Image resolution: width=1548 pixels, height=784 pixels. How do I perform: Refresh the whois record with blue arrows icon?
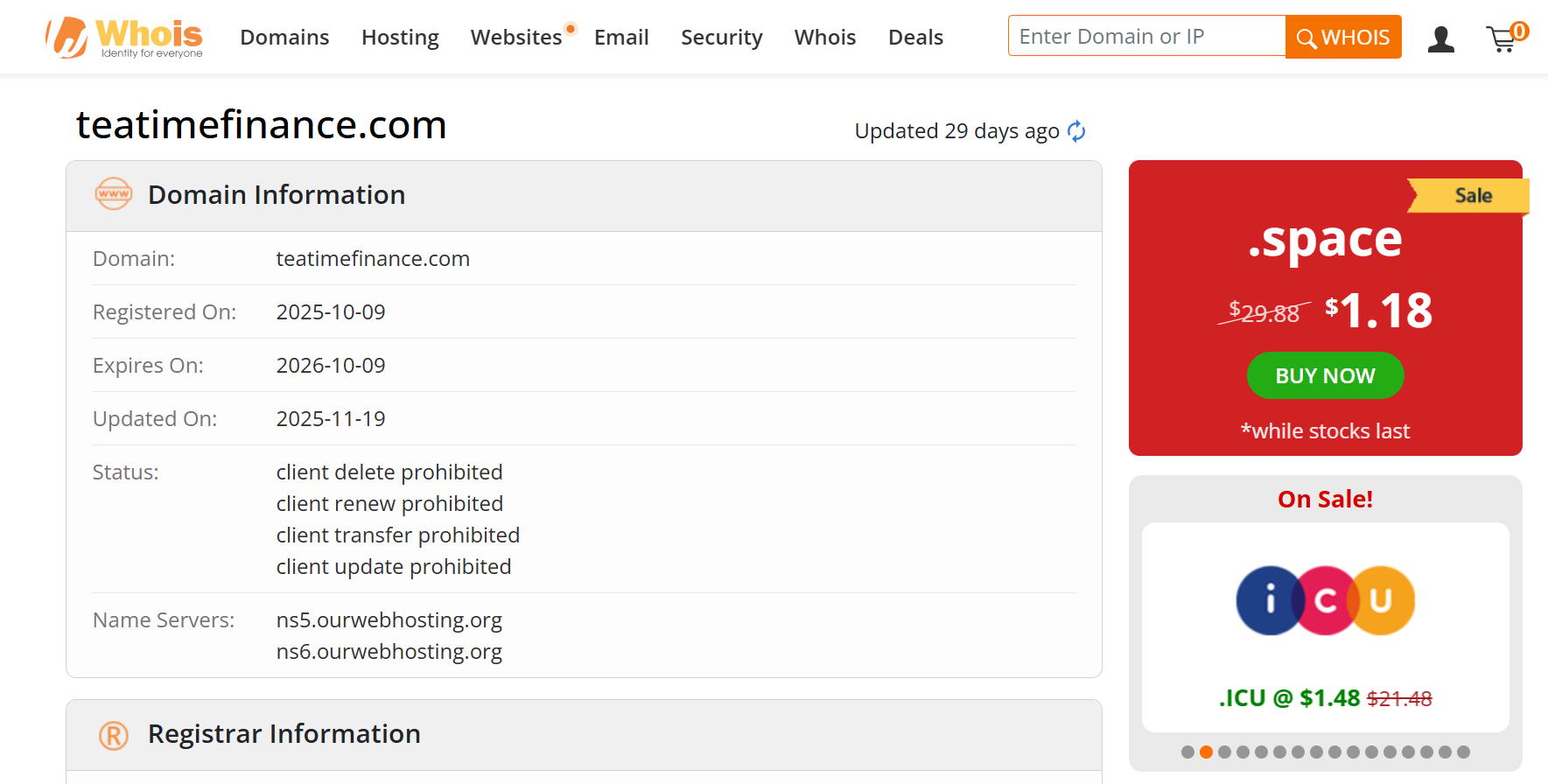point(1076,131)
